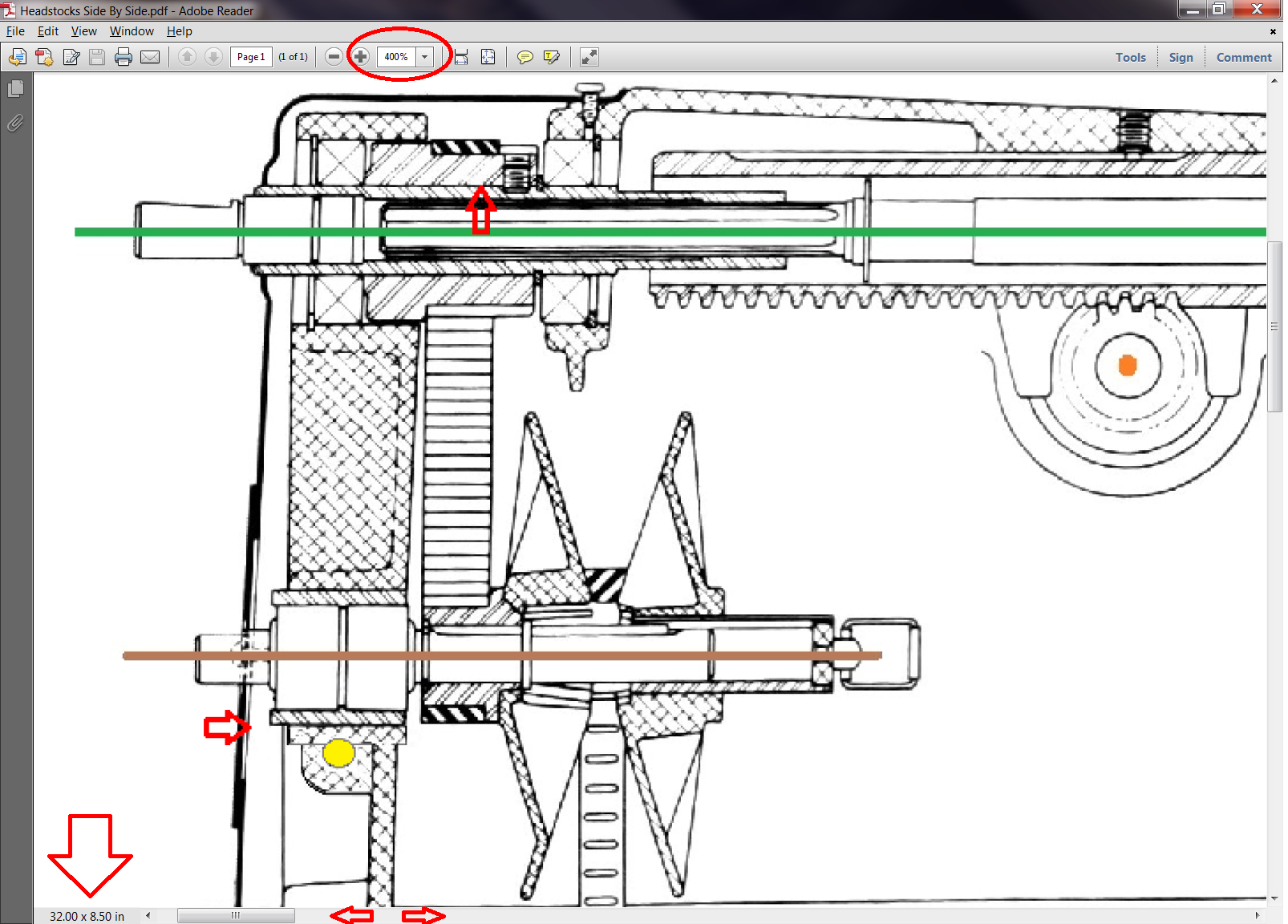The width and height of the screenshot is (1288, 924).
Task: Click the Page 1 number field
Action: pos(251,57)
